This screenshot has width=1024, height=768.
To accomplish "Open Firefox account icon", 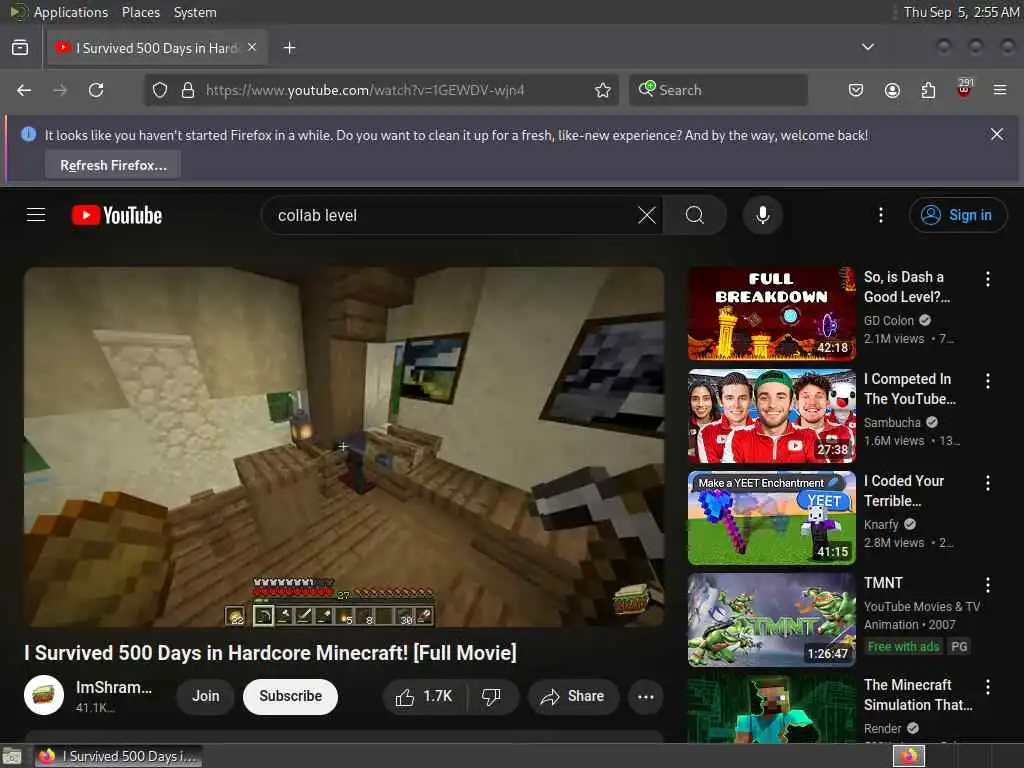I will (x=892, y=90).
